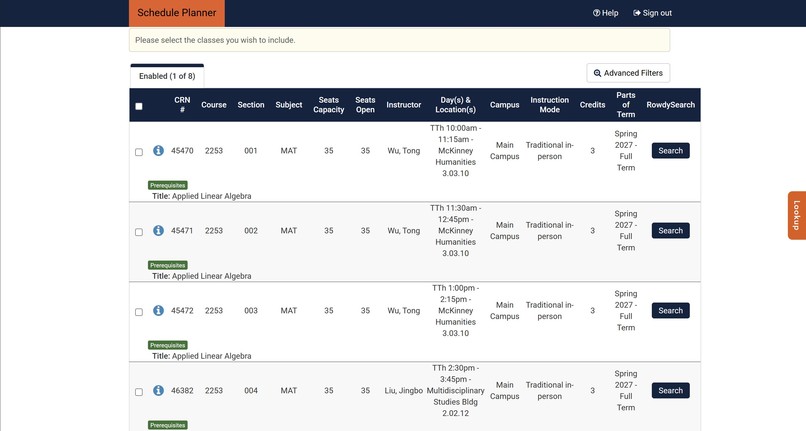
Task: Check the box for section 003 CRN 45472
Action: tap(139, 312)
